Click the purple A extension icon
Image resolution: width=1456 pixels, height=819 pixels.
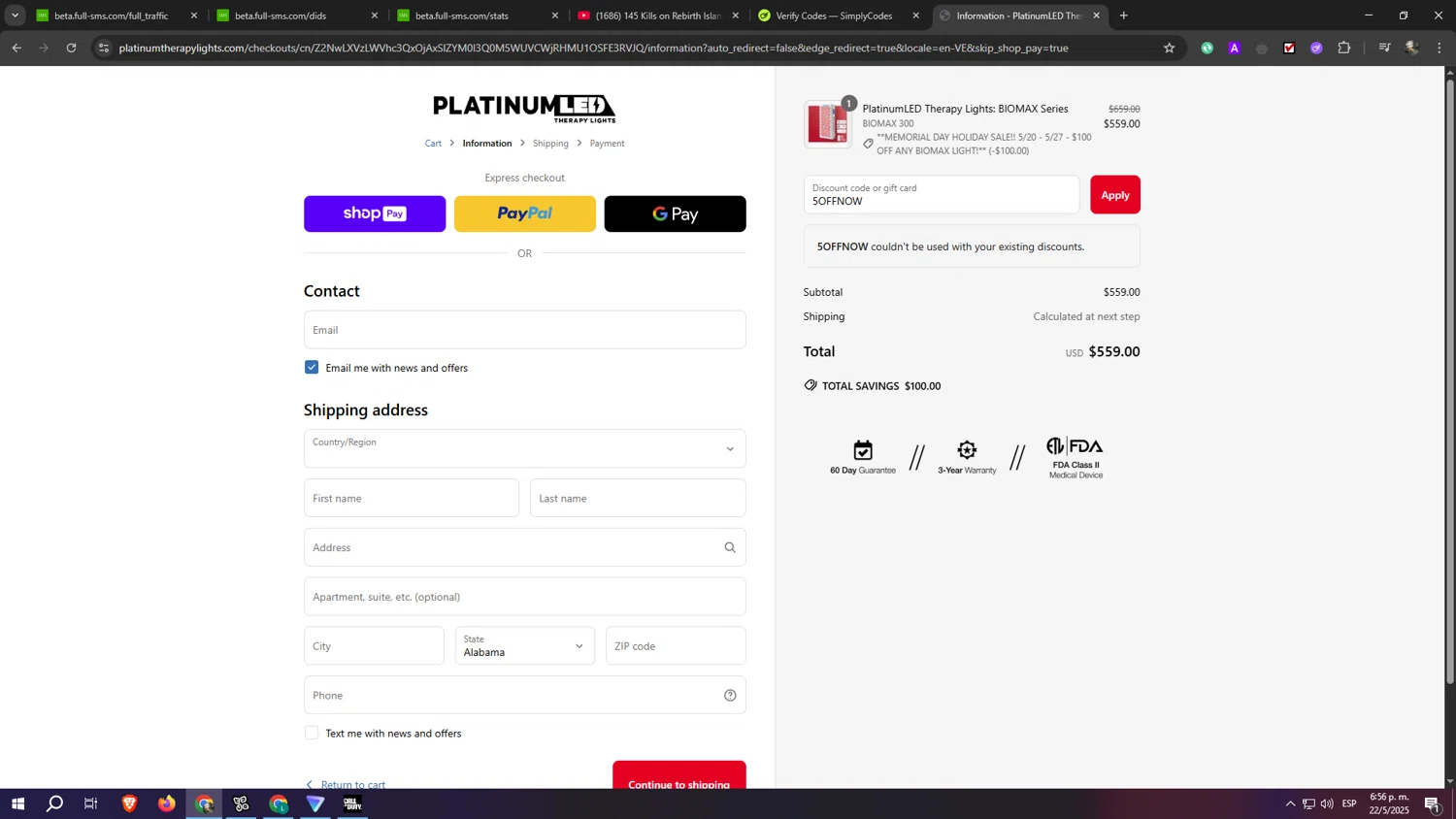(x=1235, y=48)
